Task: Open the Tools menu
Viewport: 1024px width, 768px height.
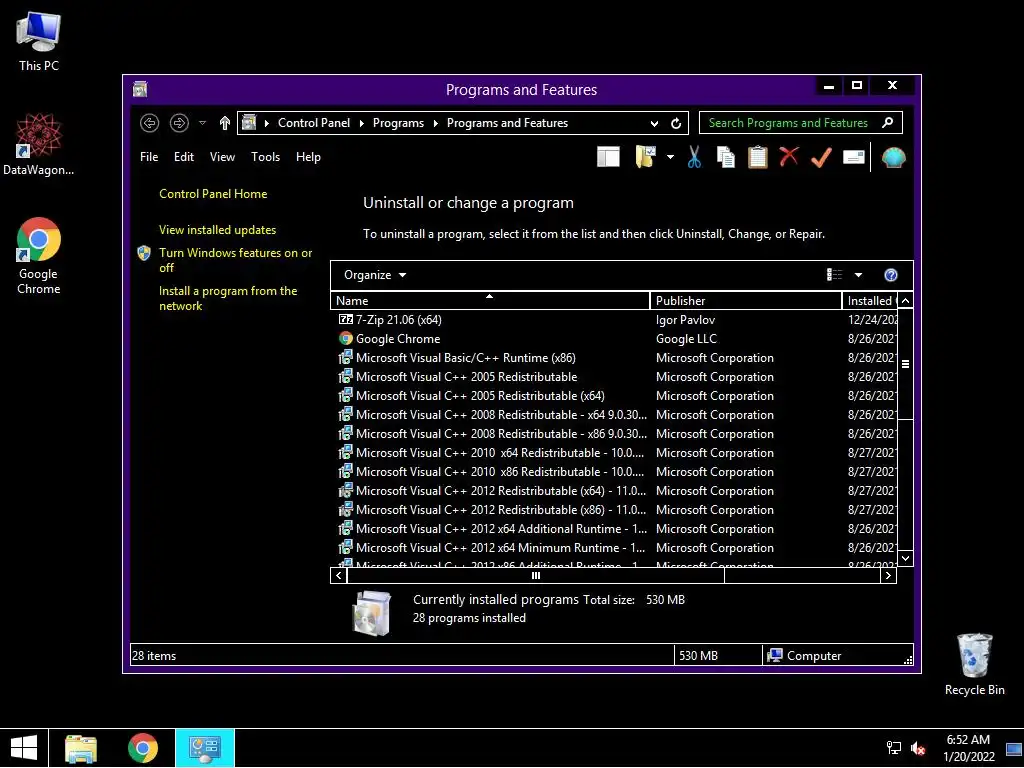Action: tap(265, 157)
